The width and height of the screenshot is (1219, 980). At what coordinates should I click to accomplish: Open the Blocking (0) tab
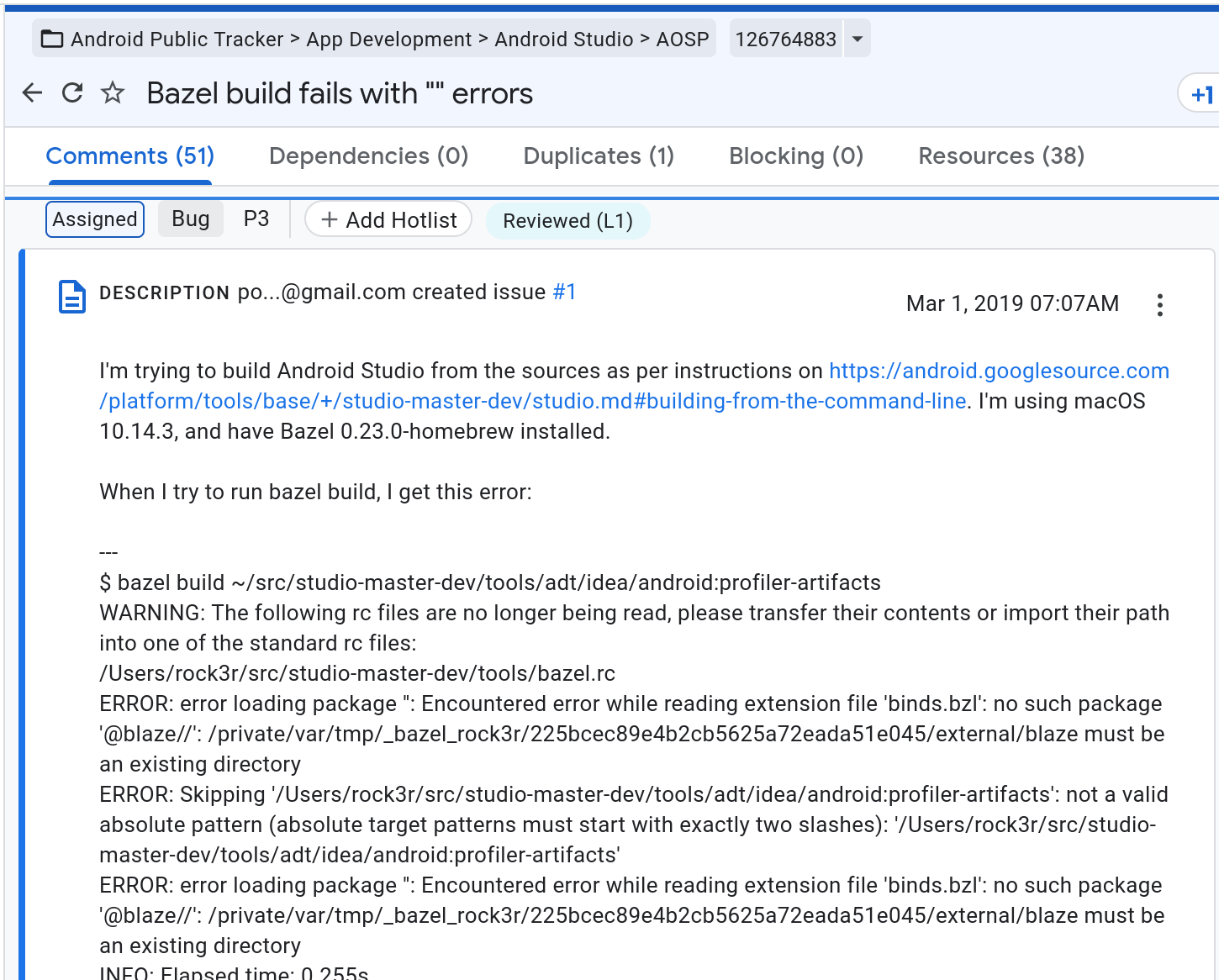point(796,156)
